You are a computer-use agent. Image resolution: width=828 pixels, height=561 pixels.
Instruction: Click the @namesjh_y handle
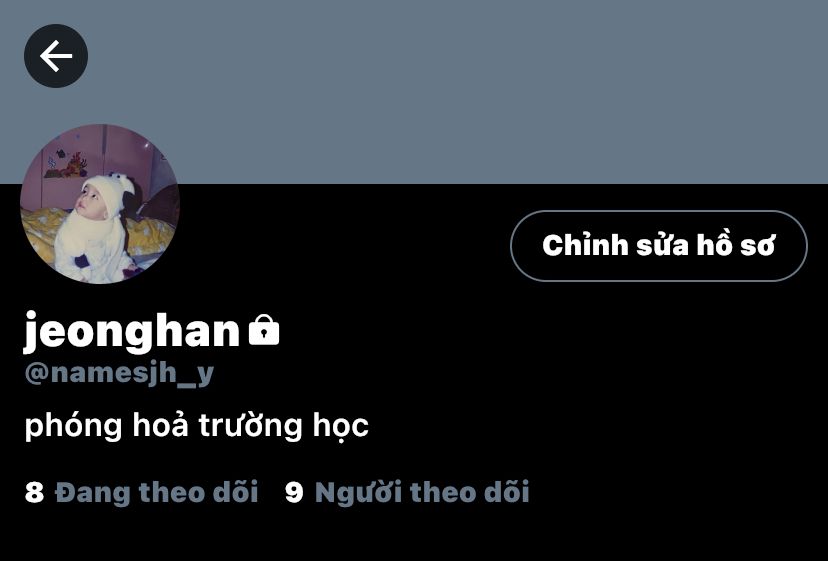pyautogui.click(x=119, y=373)
